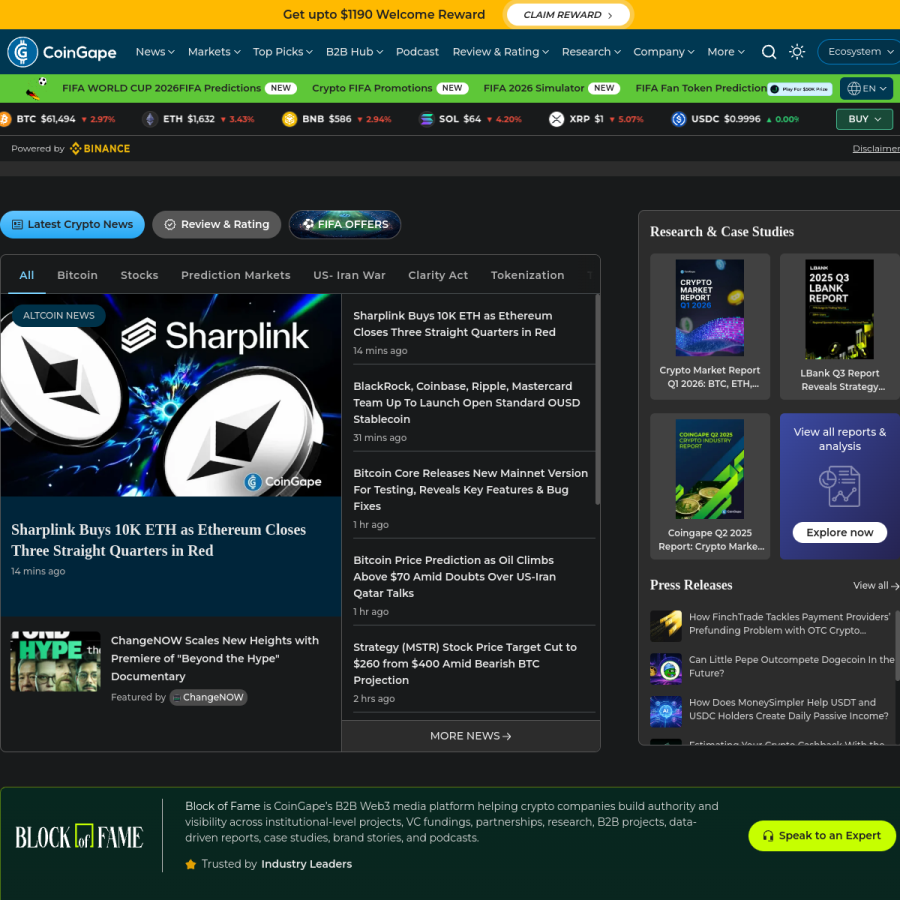Click the Block of Fame logo
The height and width of the screenshot is (900, 900).
[x=79, y=837]
